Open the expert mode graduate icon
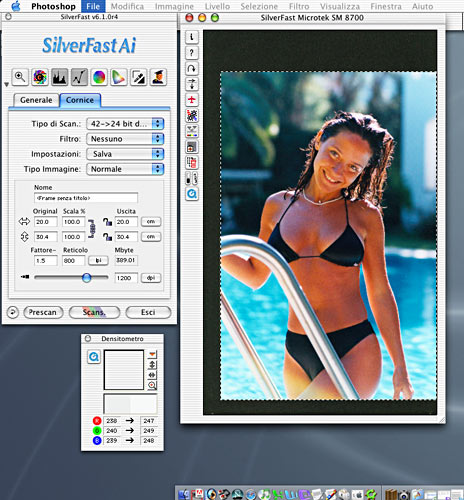Screen dimensions: 464x500 [x=158, y=77]
